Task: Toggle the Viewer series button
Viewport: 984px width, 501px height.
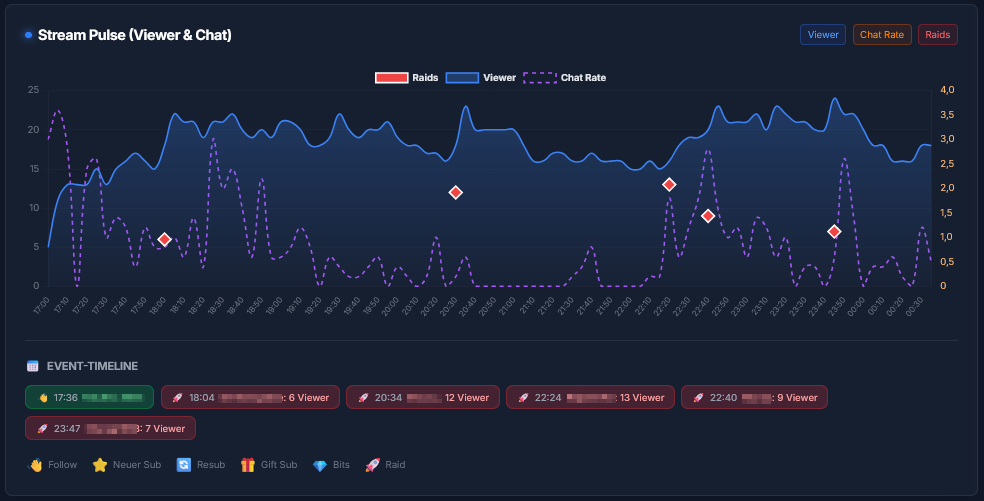Action: [x=822, y=35]
